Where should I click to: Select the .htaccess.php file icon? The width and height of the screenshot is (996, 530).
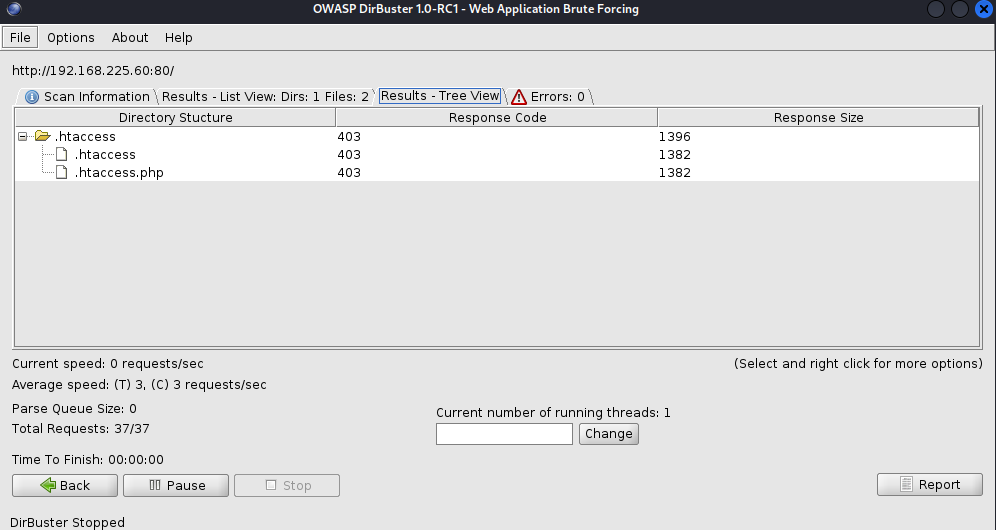[62, 172]
